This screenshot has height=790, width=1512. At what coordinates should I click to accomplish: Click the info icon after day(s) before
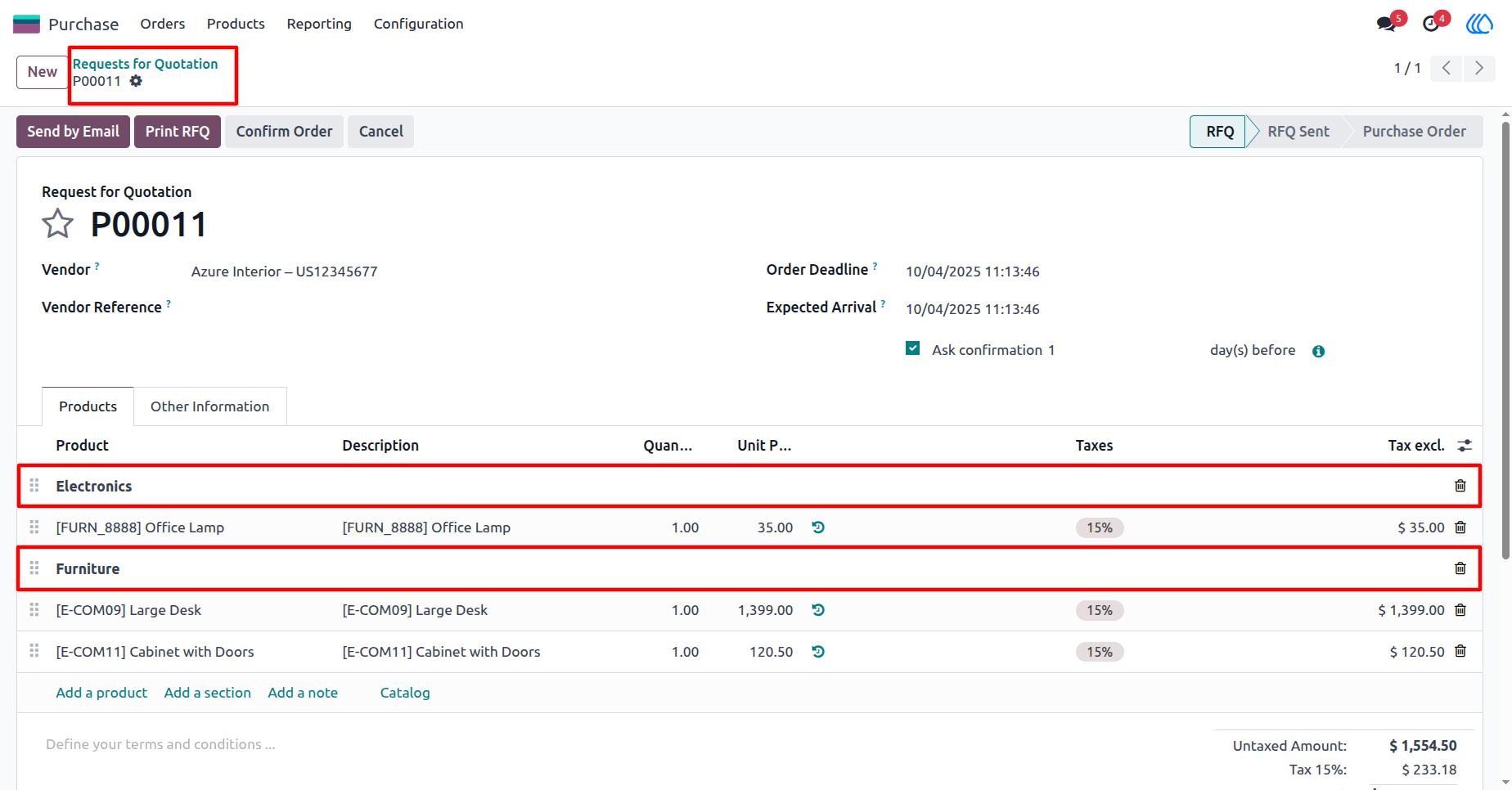[x=1319, y=351]
